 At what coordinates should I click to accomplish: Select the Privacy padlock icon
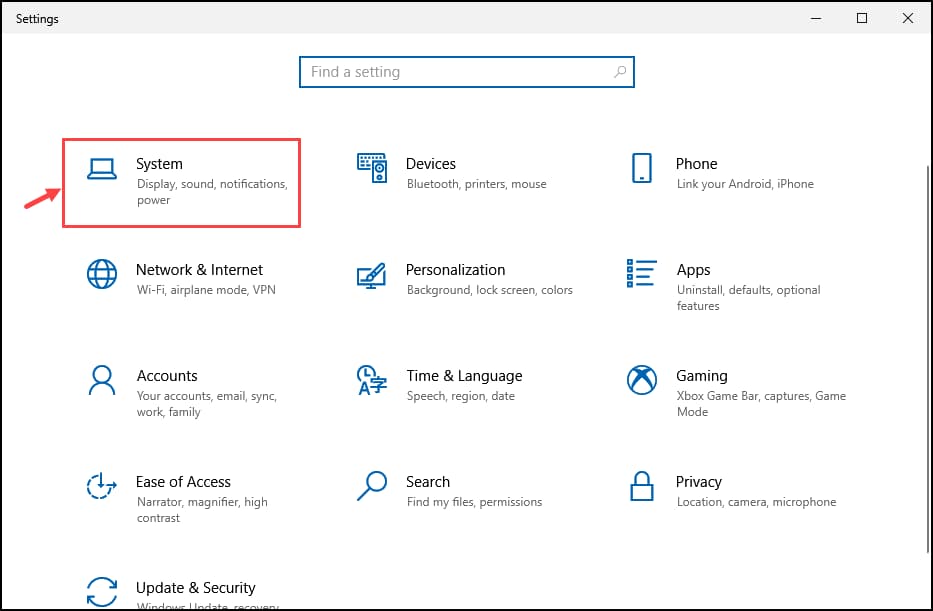coord(641,486)
